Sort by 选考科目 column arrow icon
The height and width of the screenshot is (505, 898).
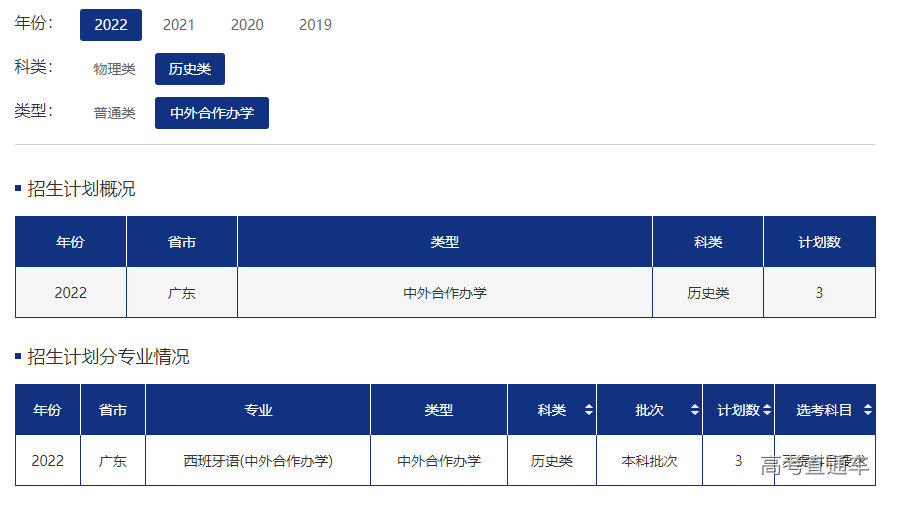click(867, 410)
